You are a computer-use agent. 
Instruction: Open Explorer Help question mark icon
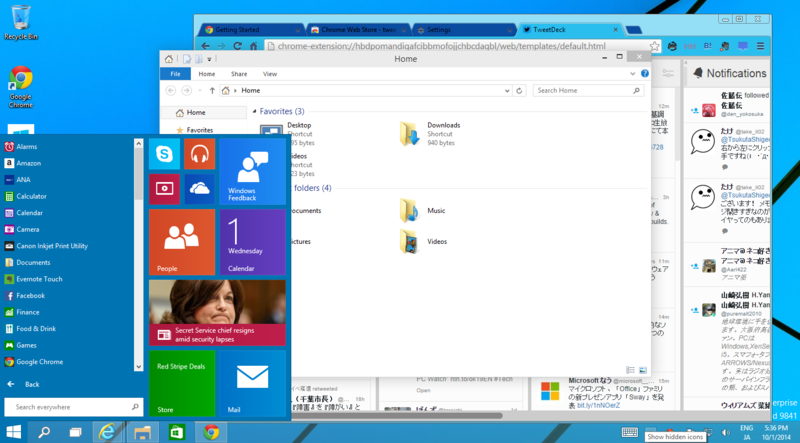(x=645, y=73)
